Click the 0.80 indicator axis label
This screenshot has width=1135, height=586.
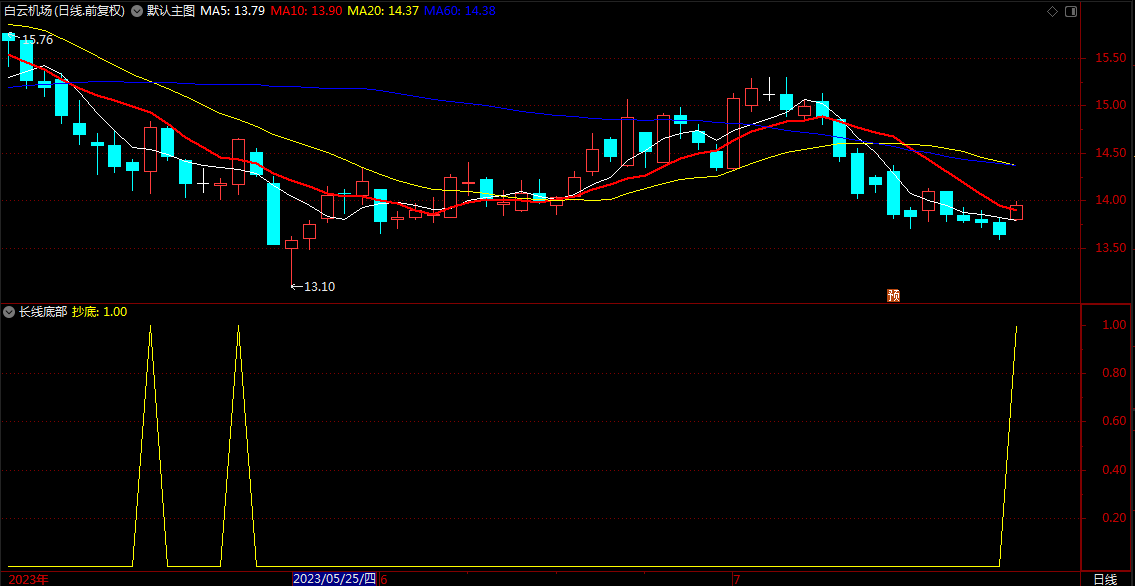tap(1114, 373)
